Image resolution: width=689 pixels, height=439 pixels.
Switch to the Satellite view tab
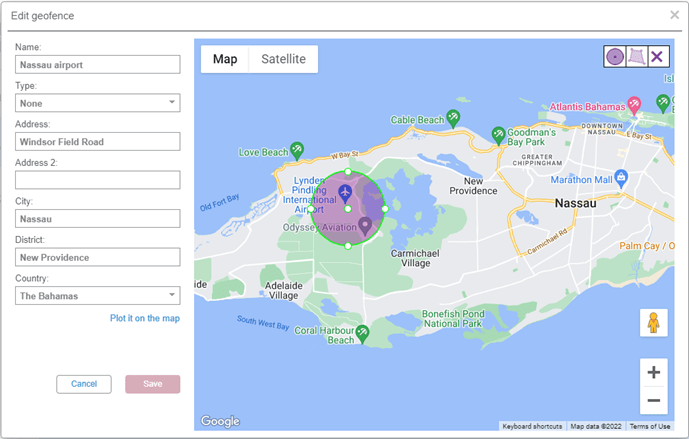pos(283,59)
